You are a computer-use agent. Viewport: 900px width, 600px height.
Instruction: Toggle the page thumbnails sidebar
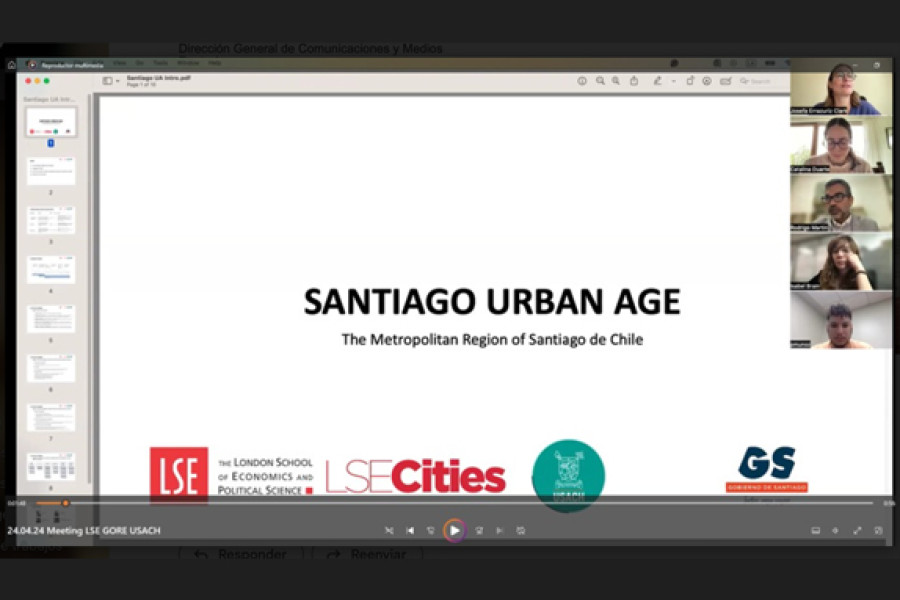point(108,81)
